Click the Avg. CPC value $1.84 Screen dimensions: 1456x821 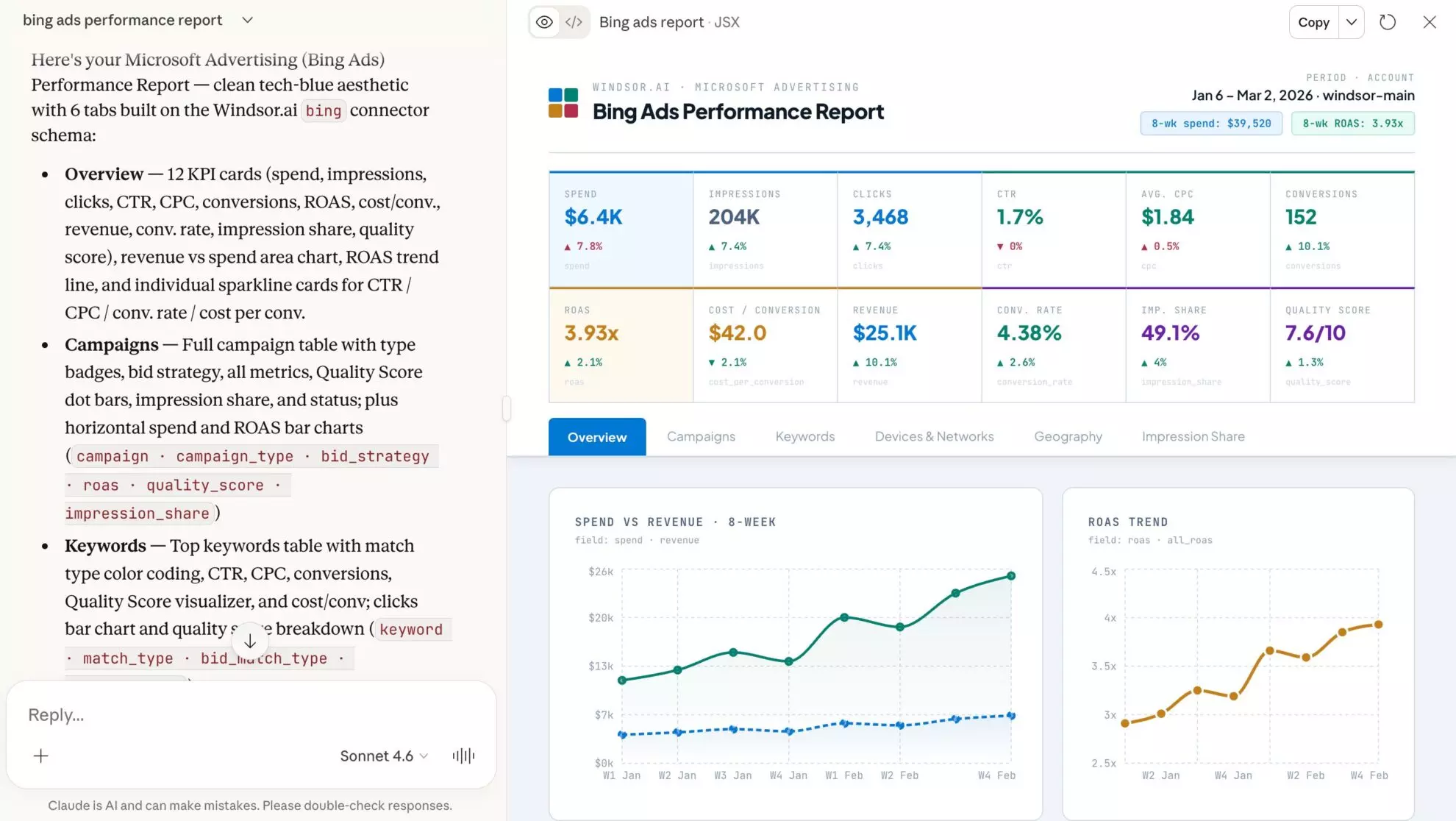pos(1168,217)
